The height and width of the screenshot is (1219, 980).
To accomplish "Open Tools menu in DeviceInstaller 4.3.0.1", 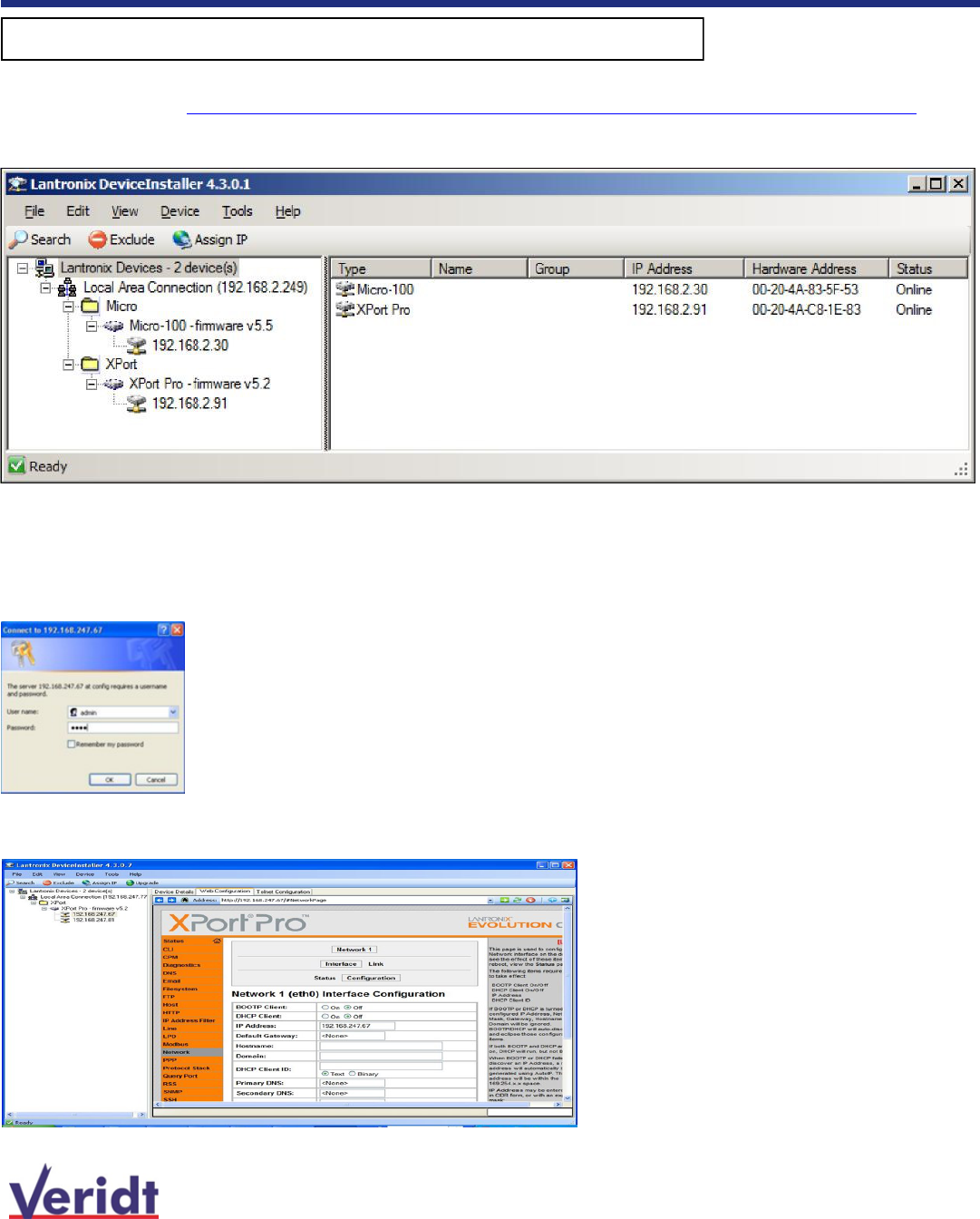I will coord(238,211).
